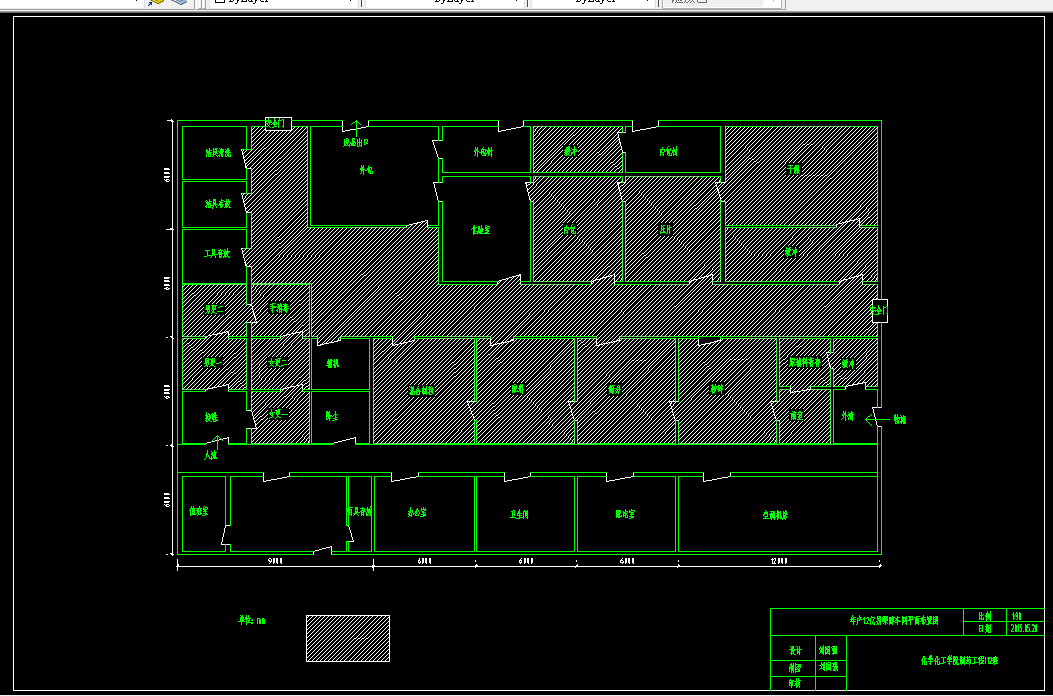Select the 化验室 room label

(480, 230)
